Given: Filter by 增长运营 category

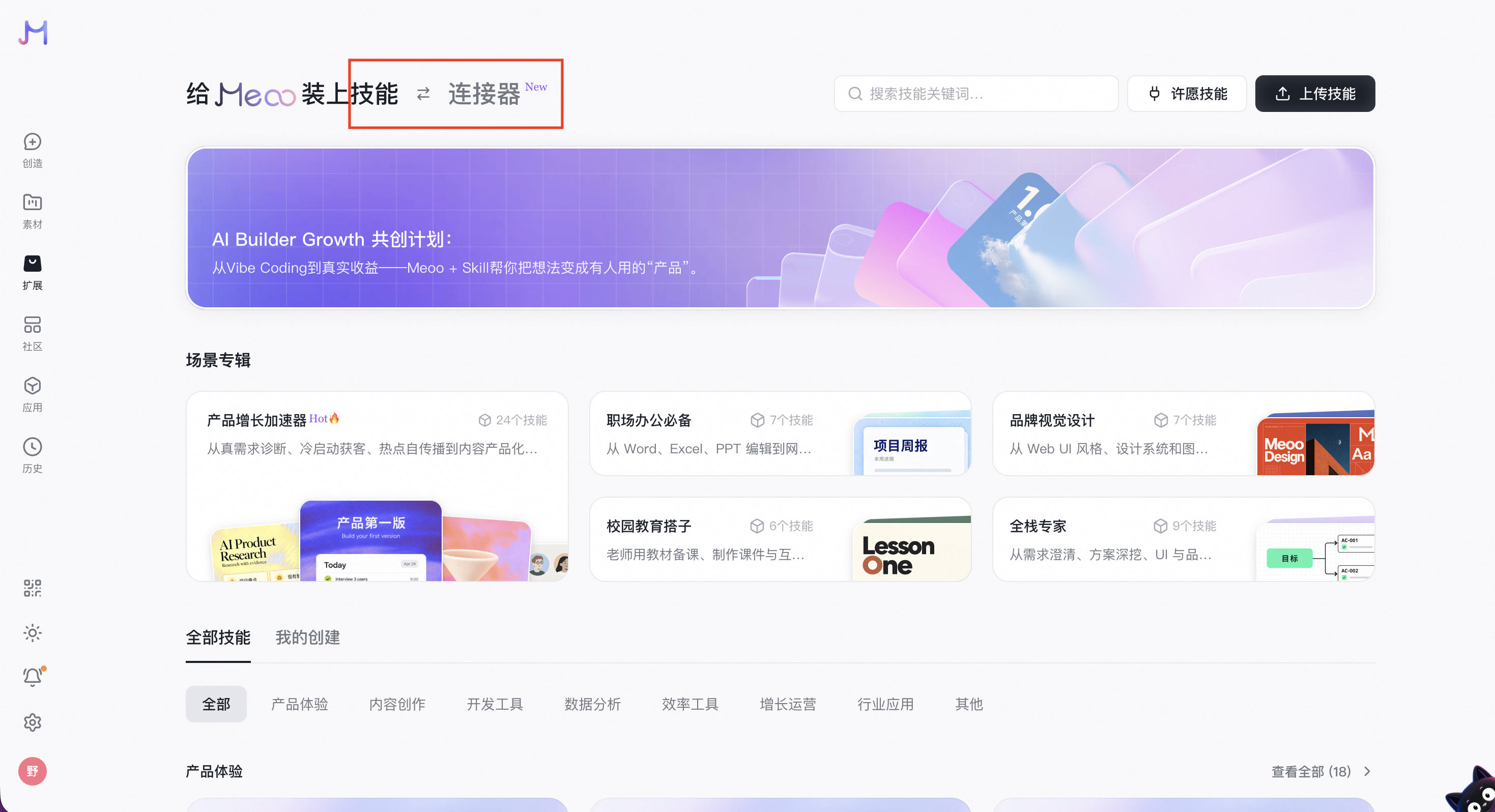Looking at the screenshot, I should point(788,704).
